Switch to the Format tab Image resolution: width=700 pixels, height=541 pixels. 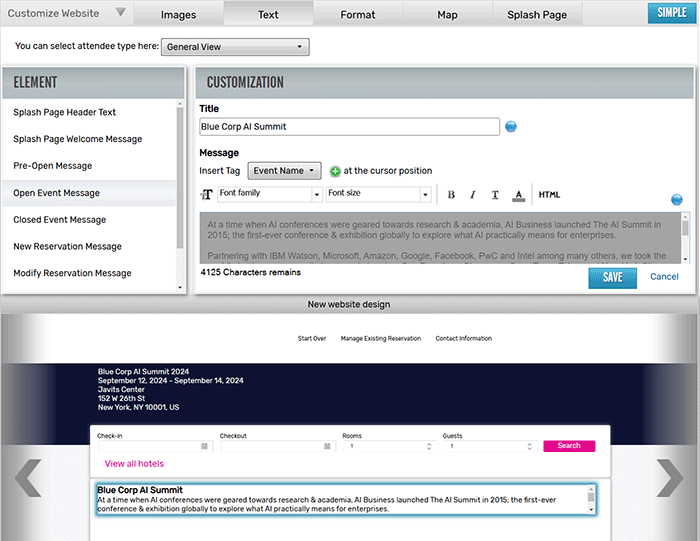click(358, 15)
